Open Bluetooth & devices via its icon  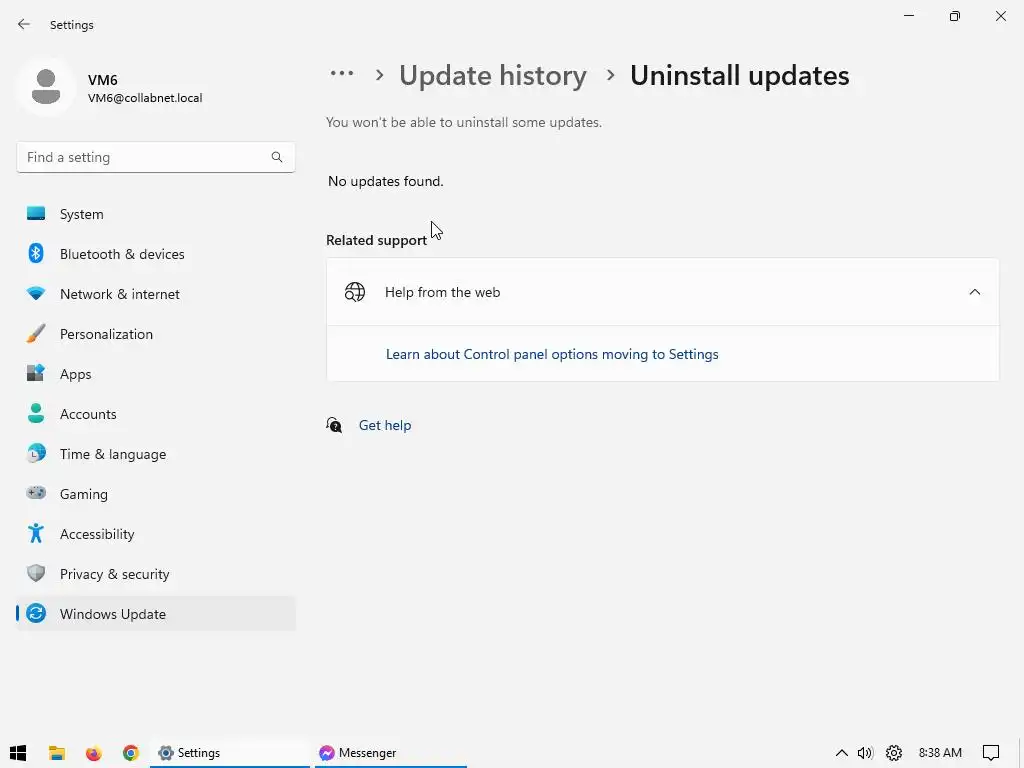pos(36,254)
